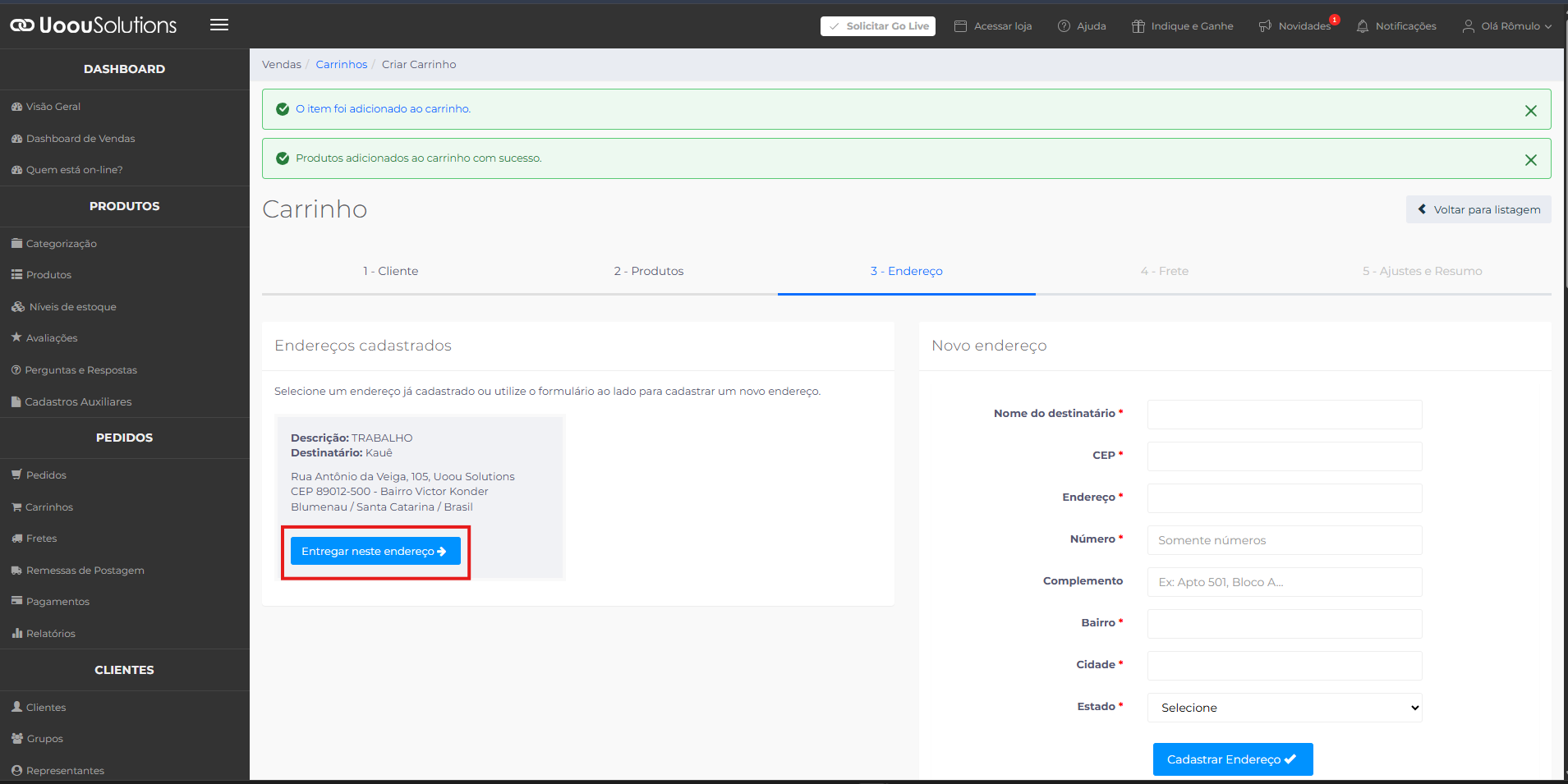
Task: Open the Olá Rômulo user menu
Action: tap(1507, 26)
